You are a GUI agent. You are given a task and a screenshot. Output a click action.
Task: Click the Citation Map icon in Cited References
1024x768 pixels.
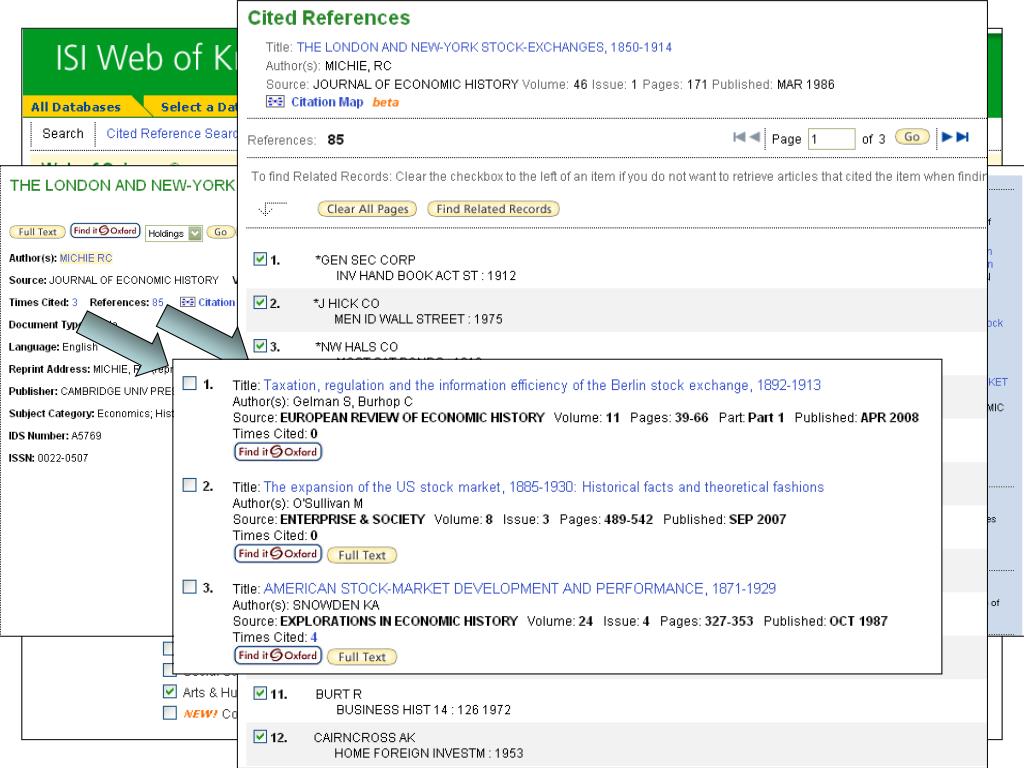point(275,102)
